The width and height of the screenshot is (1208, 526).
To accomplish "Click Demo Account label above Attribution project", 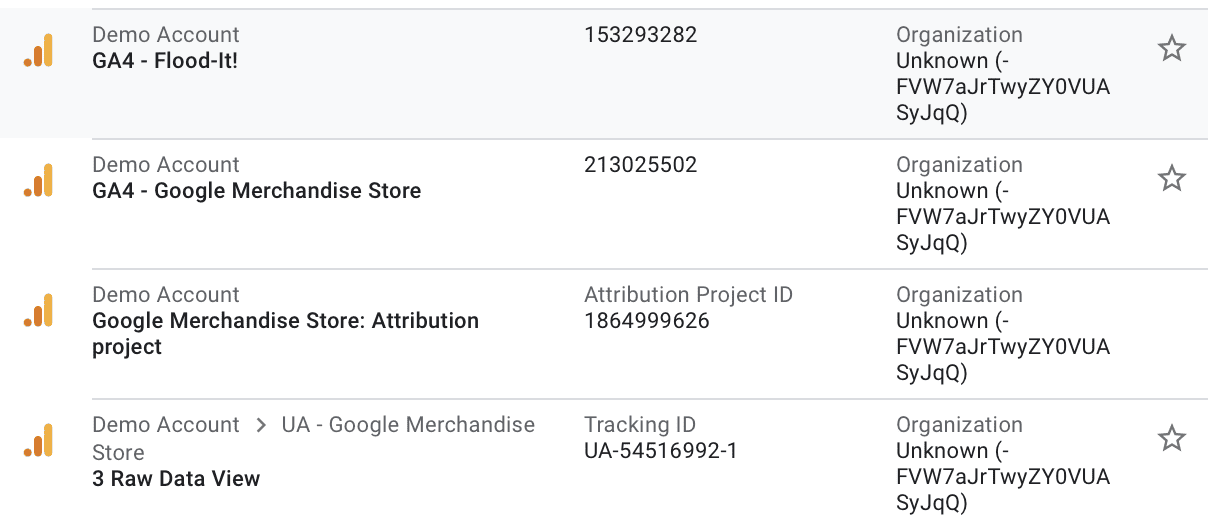I will click(x=166, y=295).
